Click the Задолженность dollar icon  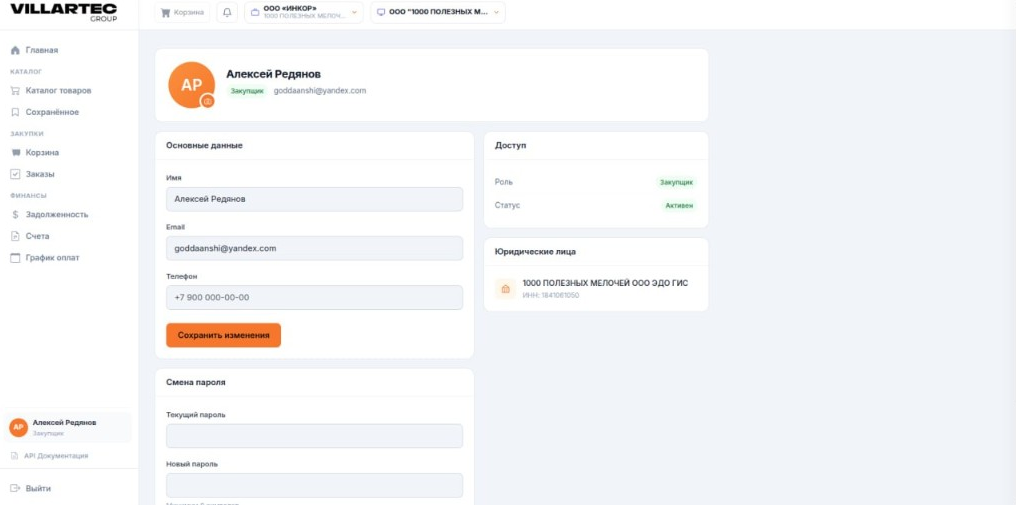[x=16, y=215]
